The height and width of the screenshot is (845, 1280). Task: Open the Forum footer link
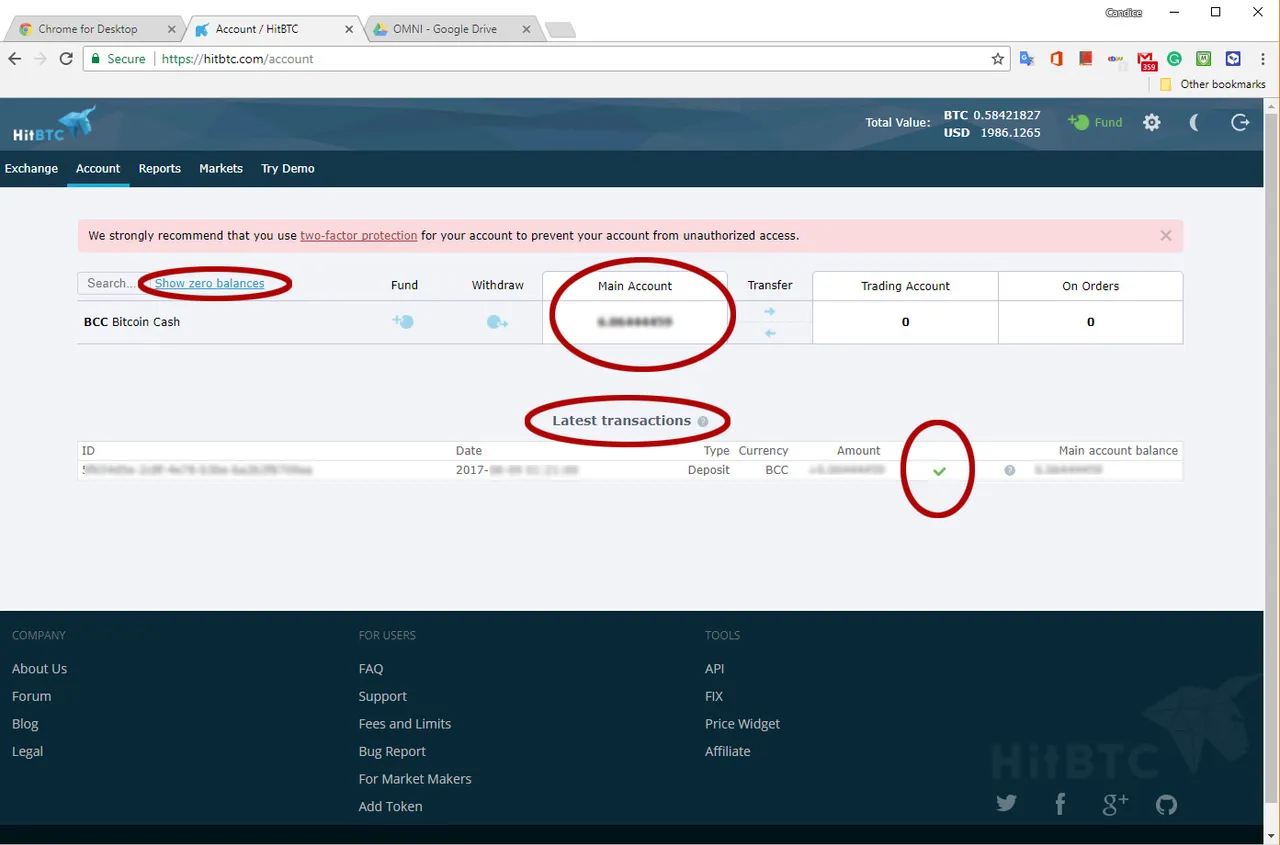coord(31,696)
